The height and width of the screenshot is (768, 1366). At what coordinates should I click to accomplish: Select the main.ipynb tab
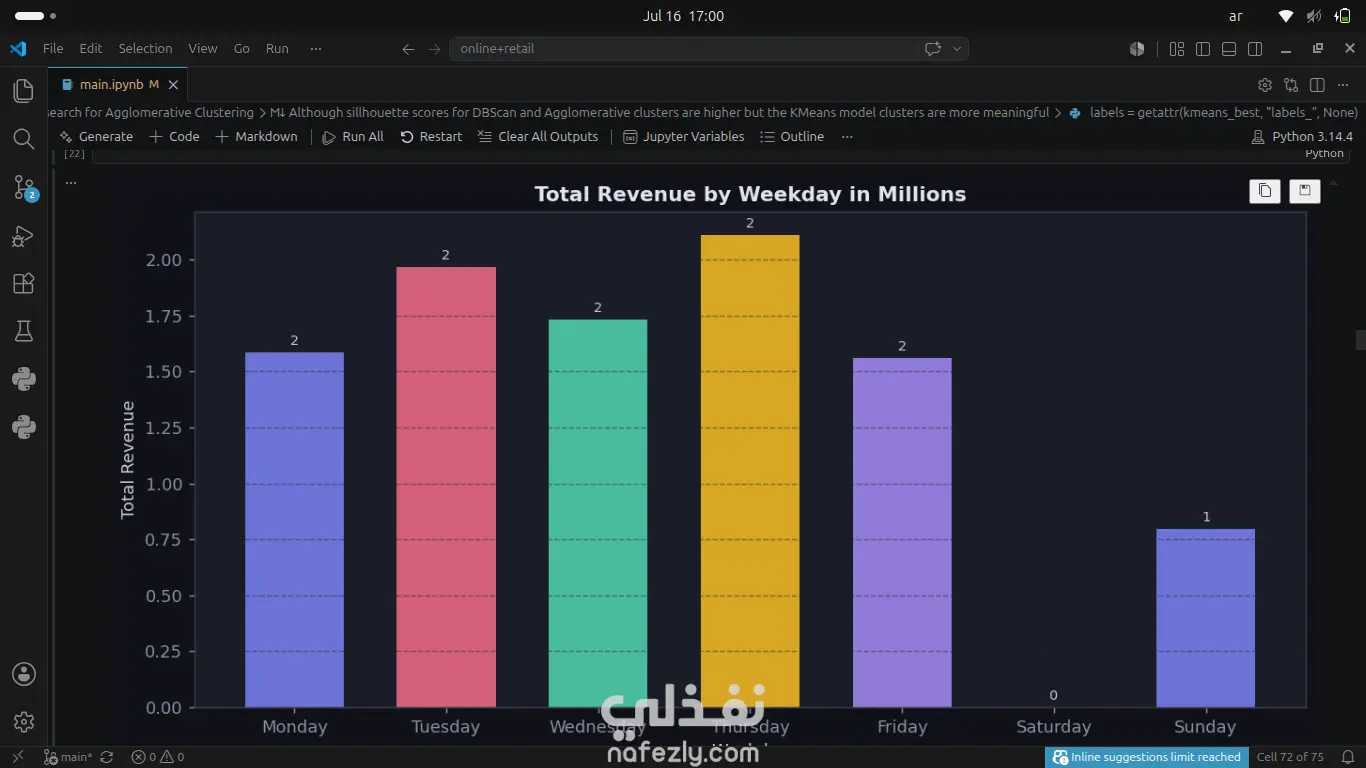pos(118,85)
